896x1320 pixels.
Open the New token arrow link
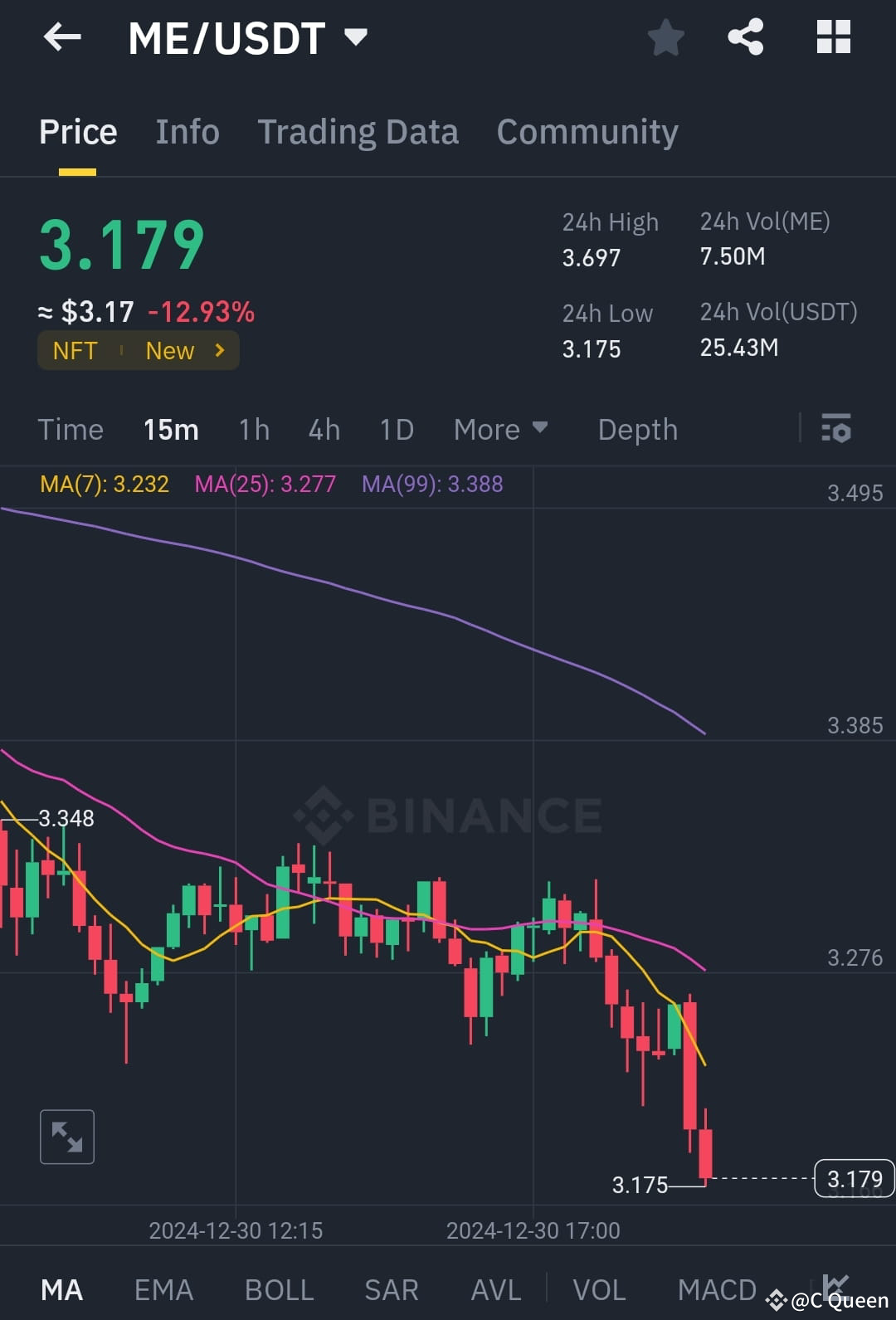pos(218,350)
